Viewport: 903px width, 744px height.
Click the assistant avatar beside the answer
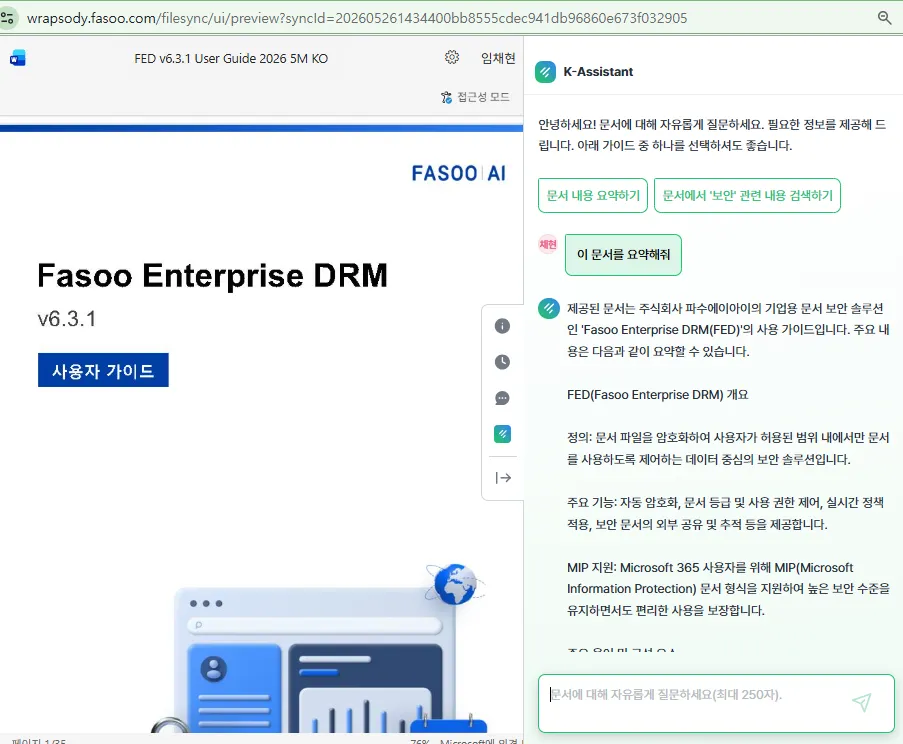549,309
